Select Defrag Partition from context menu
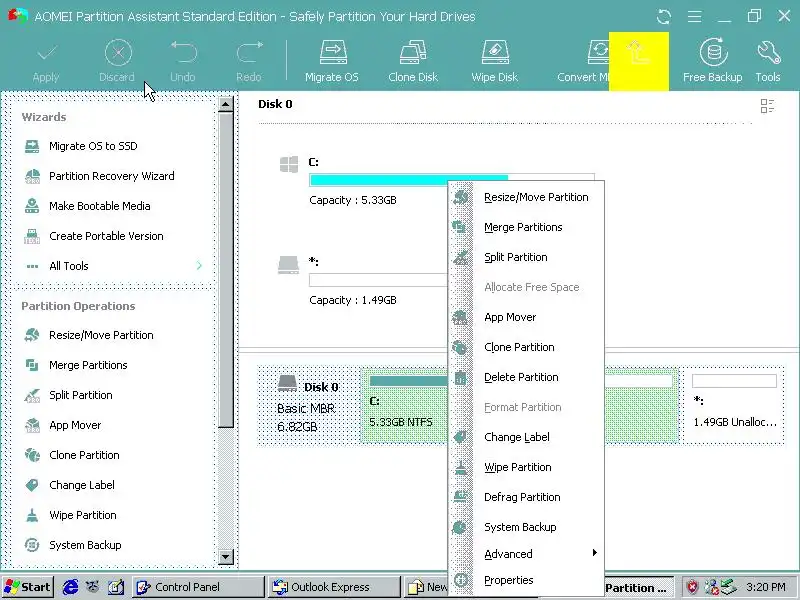This screenshot has width=800, height=600. 526,497
